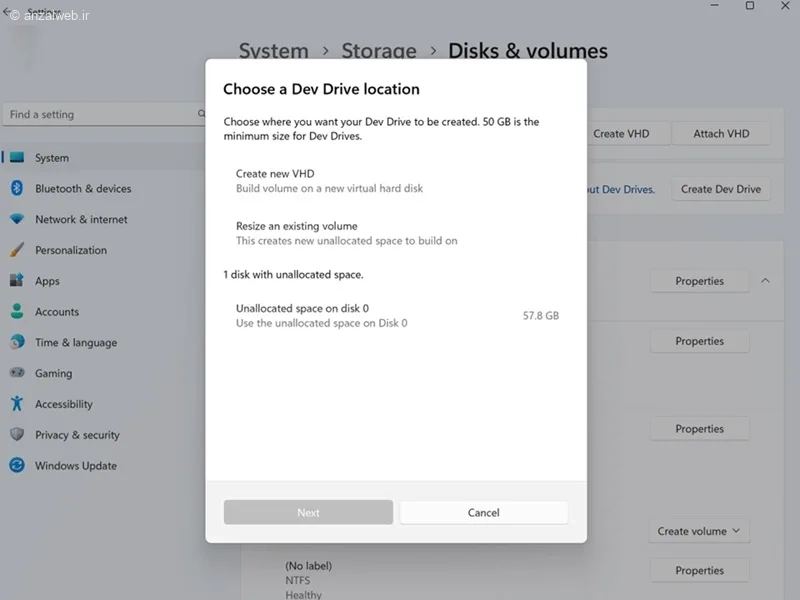Click the Gaming controller icon
The height and width of the screenshot is (600, 800).
tap(17, 372)
